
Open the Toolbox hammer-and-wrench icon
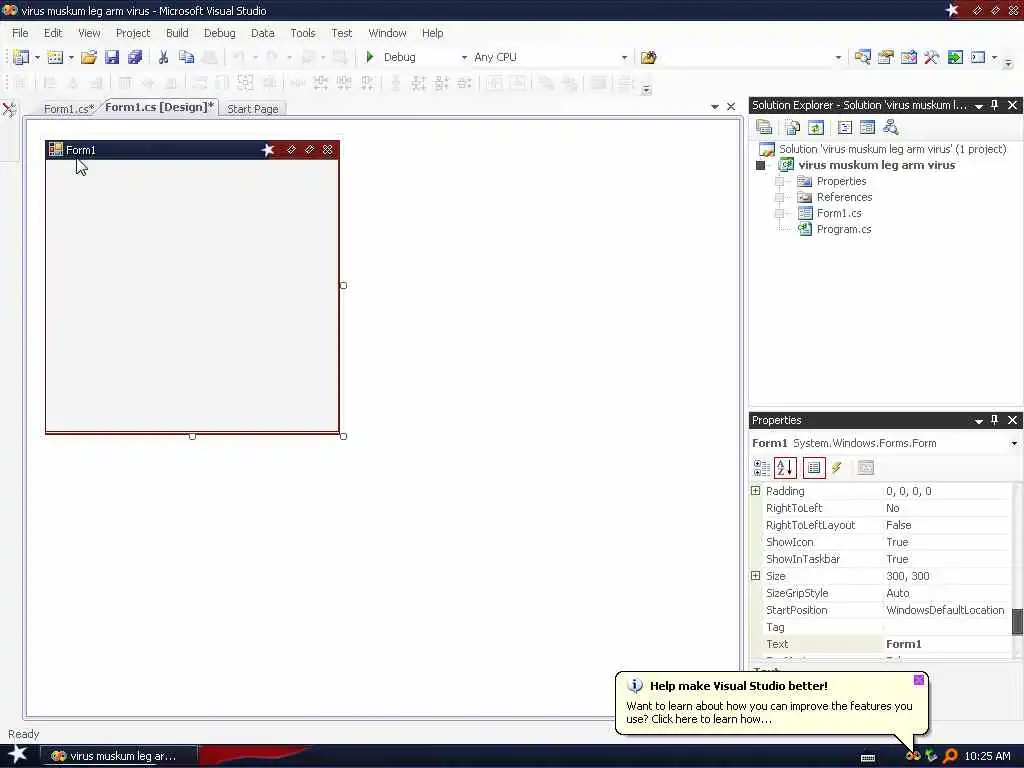pos(931,57)
